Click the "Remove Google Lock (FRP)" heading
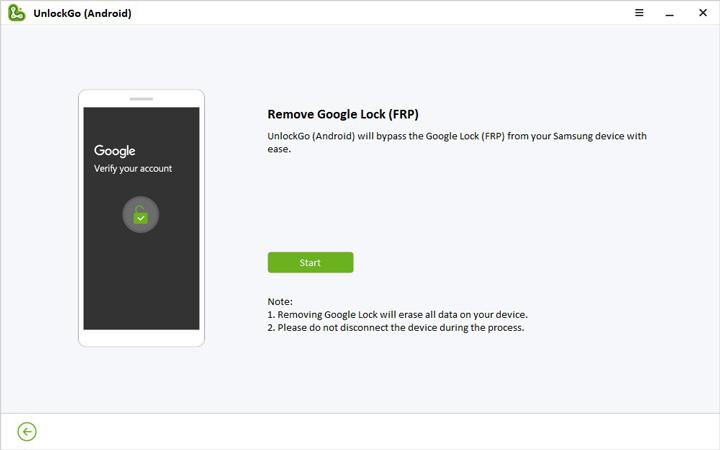The image size is (720, 450). click(x=342, y=114)
